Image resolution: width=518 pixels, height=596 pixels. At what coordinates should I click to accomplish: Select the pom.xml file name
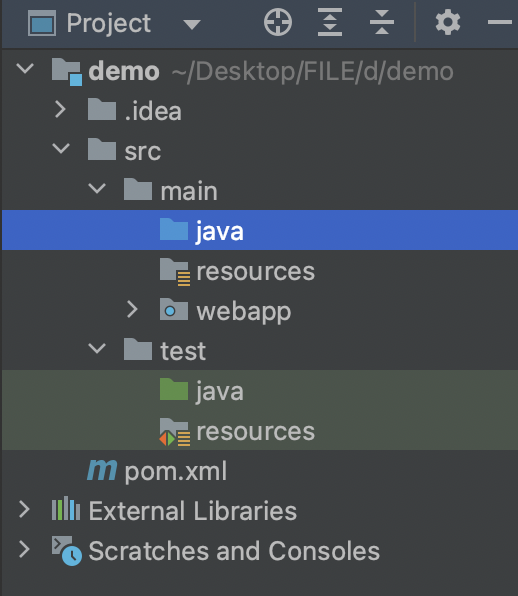point(176,472)
